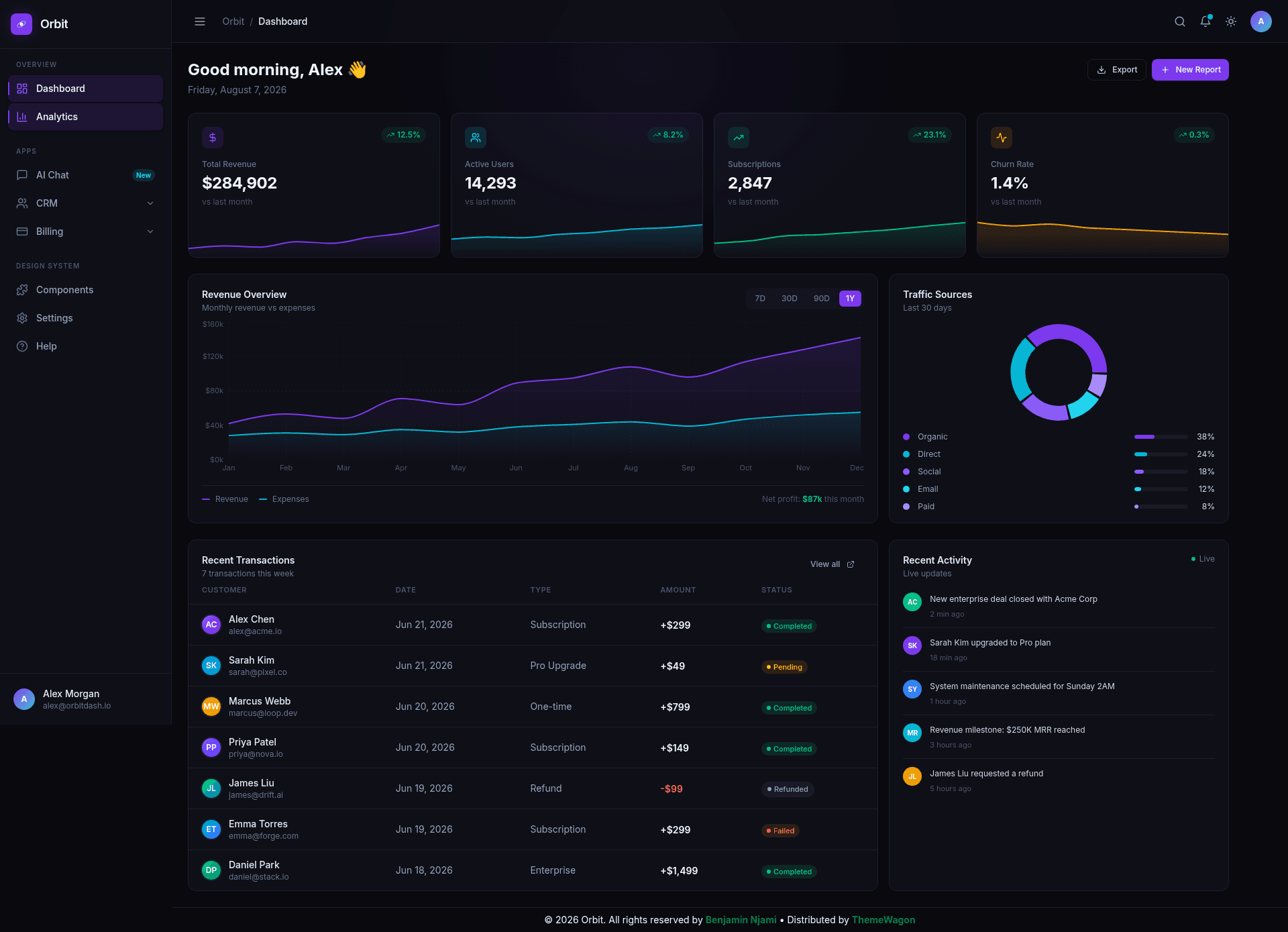Viewport: 1288px width, 932px height.
Task: Expand the CRM menu chevron
Action: pyautogui.click(x=150, y=203)
